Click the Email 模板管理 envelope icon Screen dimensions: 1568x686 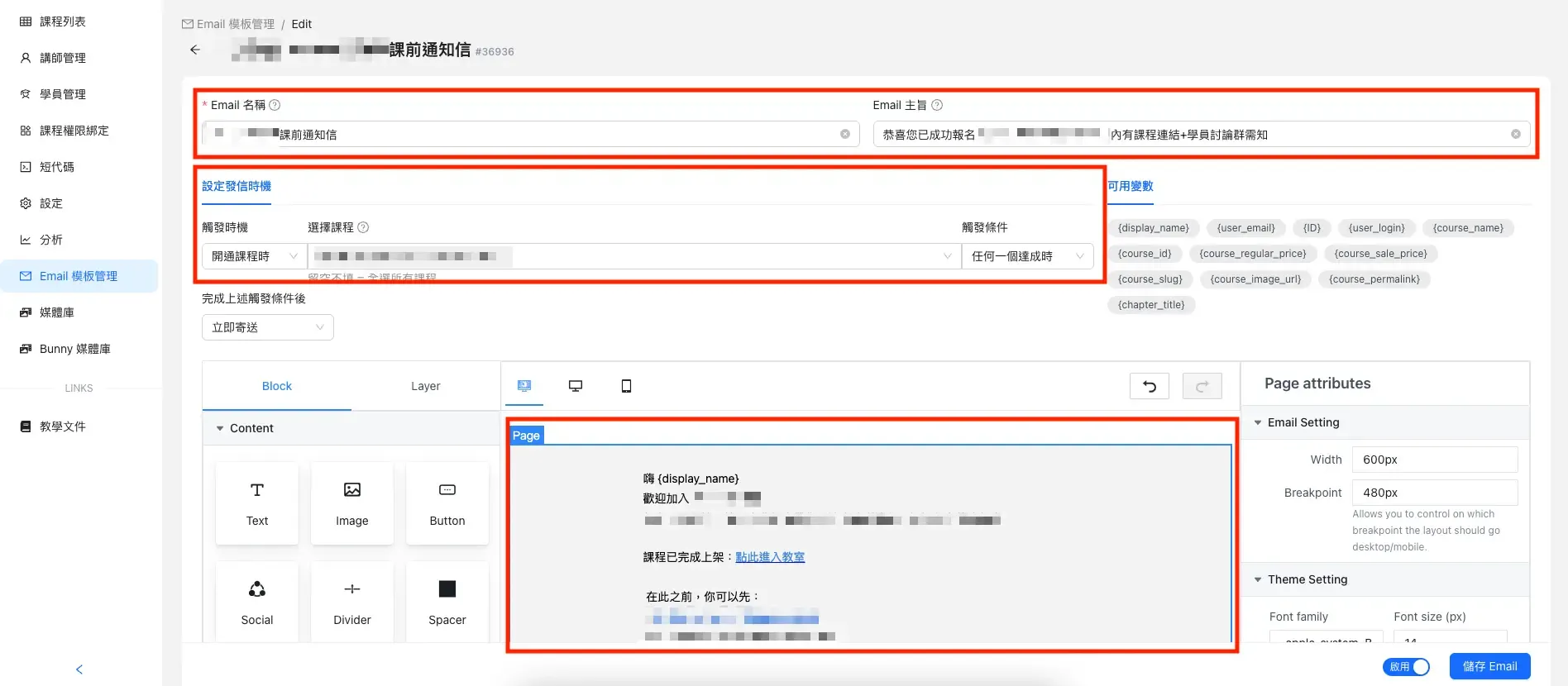click(x=26, y=276)
